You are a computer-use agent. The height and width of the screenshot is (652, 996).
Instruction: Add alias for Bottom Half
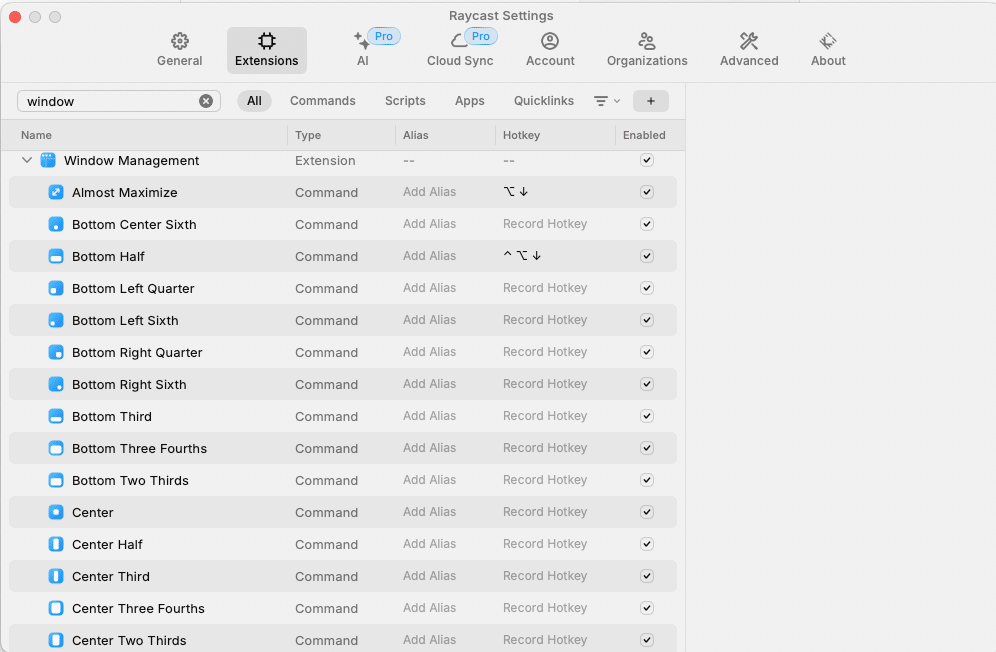[x=429, y=256]
